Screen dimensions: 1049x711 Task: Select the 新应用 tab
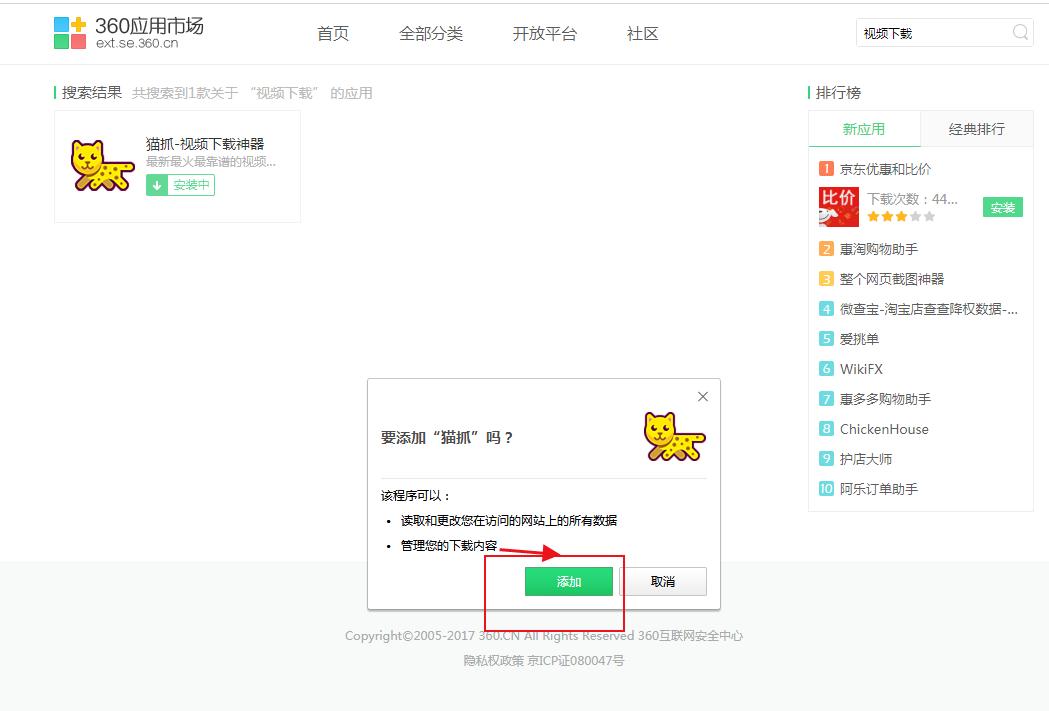tap(864, 129)
